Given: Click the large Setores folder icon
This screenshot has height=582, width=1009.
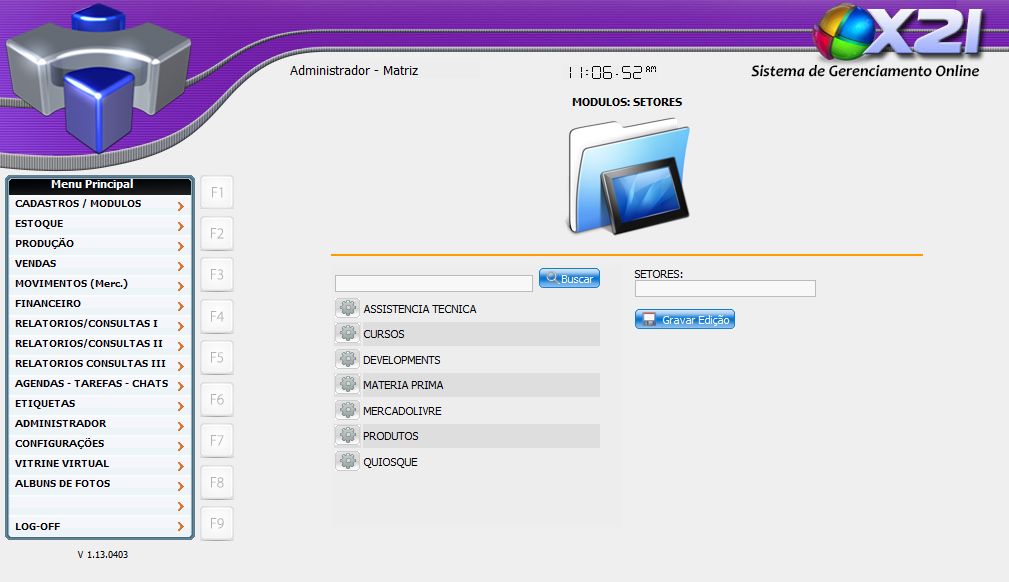Looking at the screenshot, I should 627,177.
